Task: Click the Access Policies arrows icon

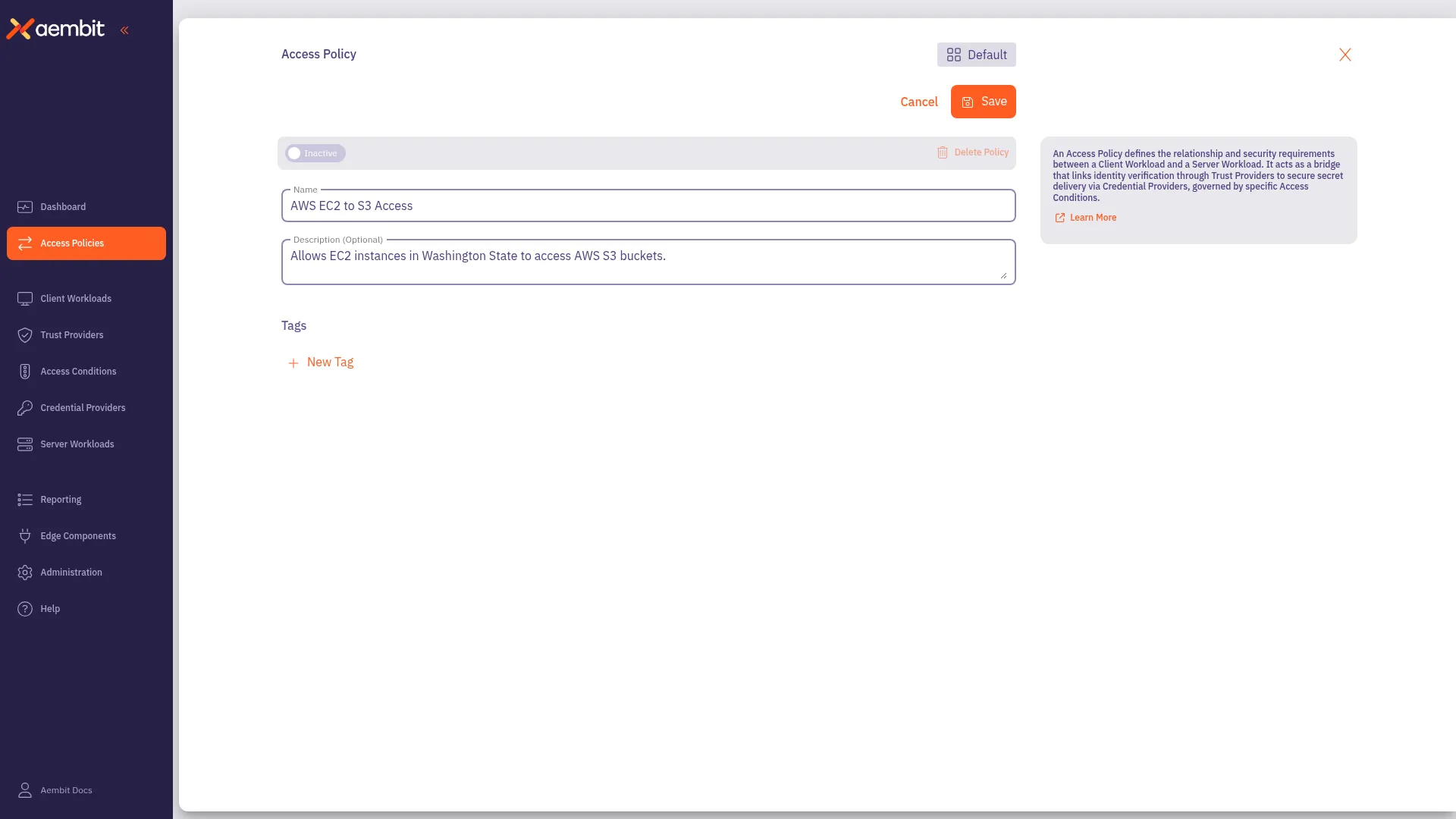Action: 25,243
